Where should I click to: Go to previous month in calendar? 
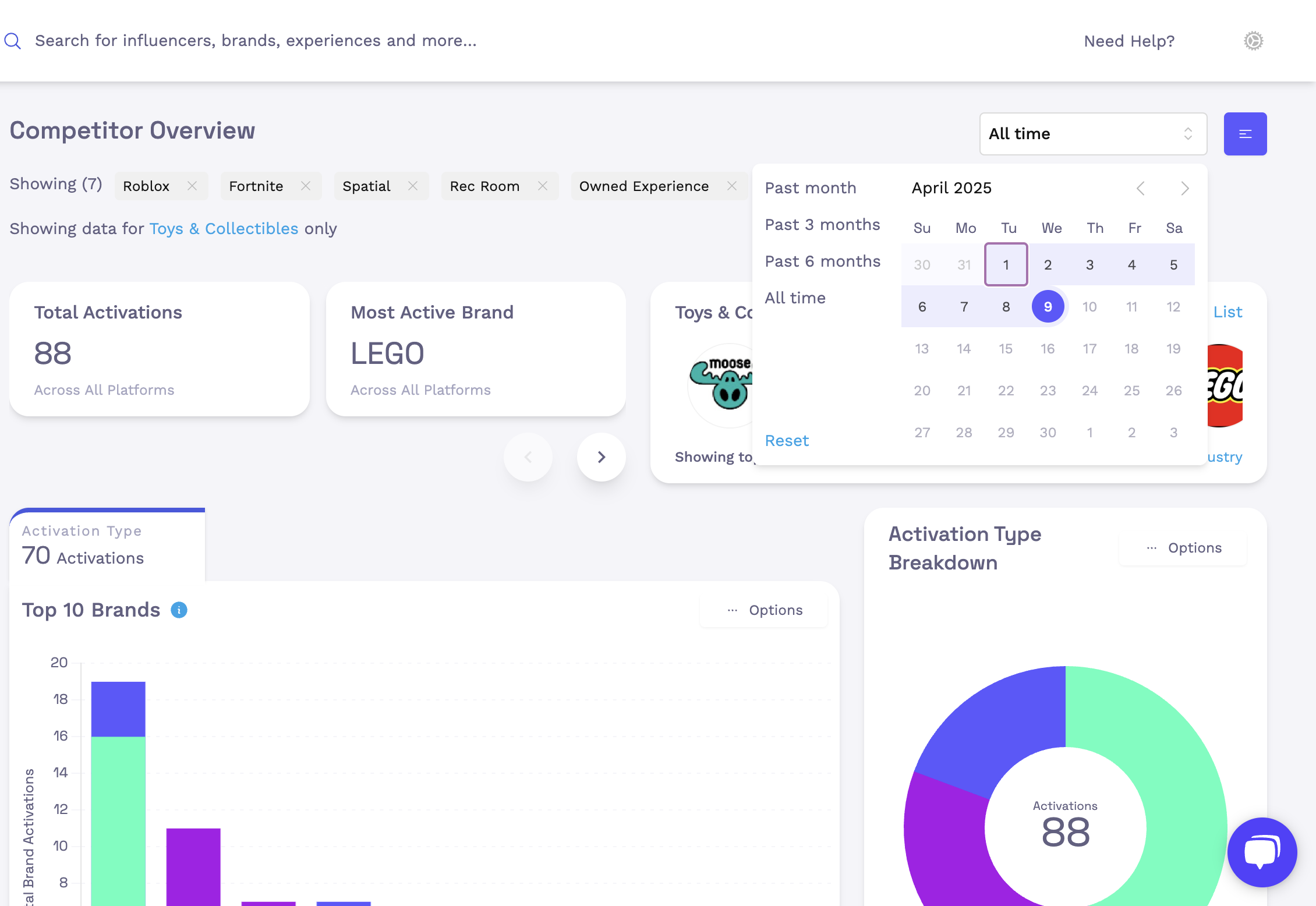click(x=1140, y=188)
